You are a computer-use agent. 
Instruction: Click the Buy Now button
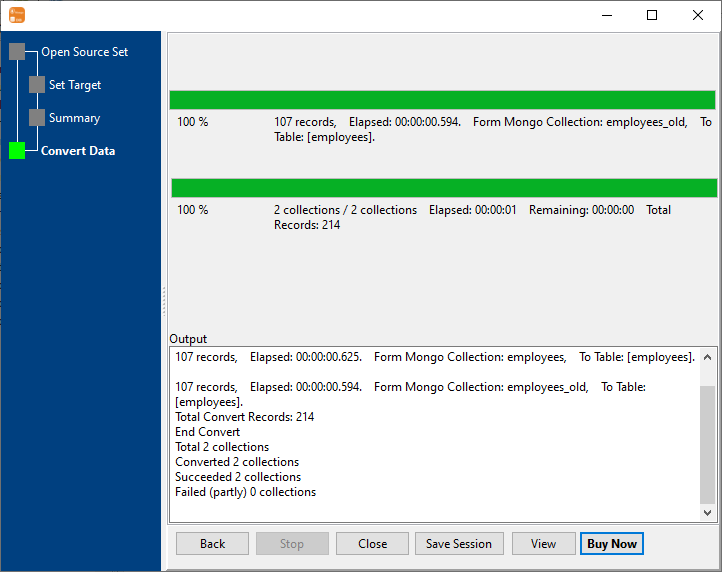coord(611,544)
